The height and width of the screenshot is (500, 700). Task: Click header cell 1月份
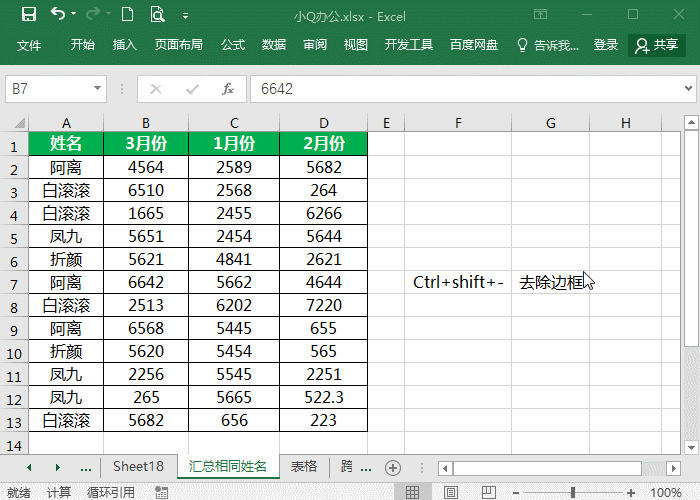tap(234, 143)
